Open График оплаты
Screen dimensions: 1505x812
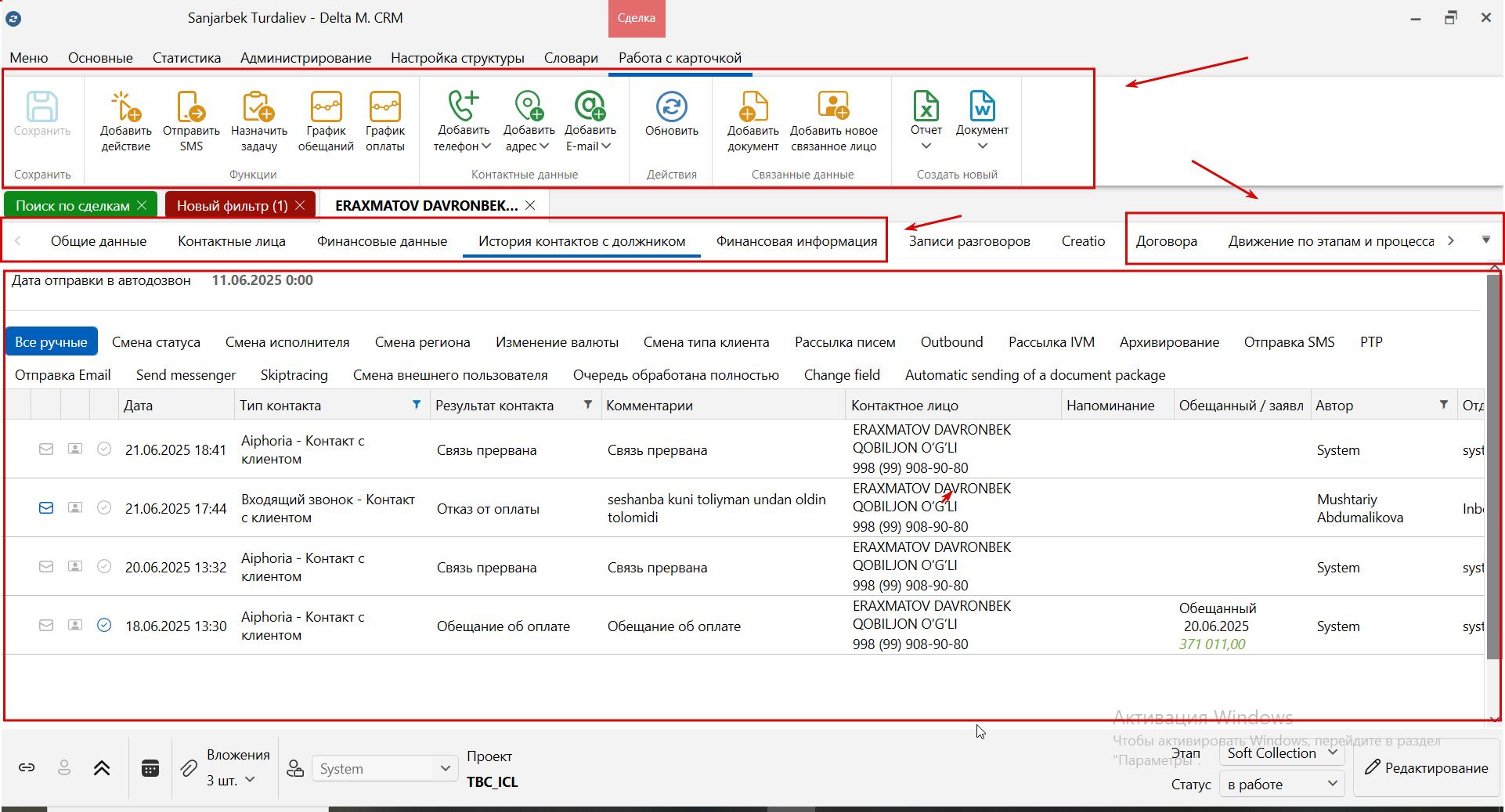385,106
